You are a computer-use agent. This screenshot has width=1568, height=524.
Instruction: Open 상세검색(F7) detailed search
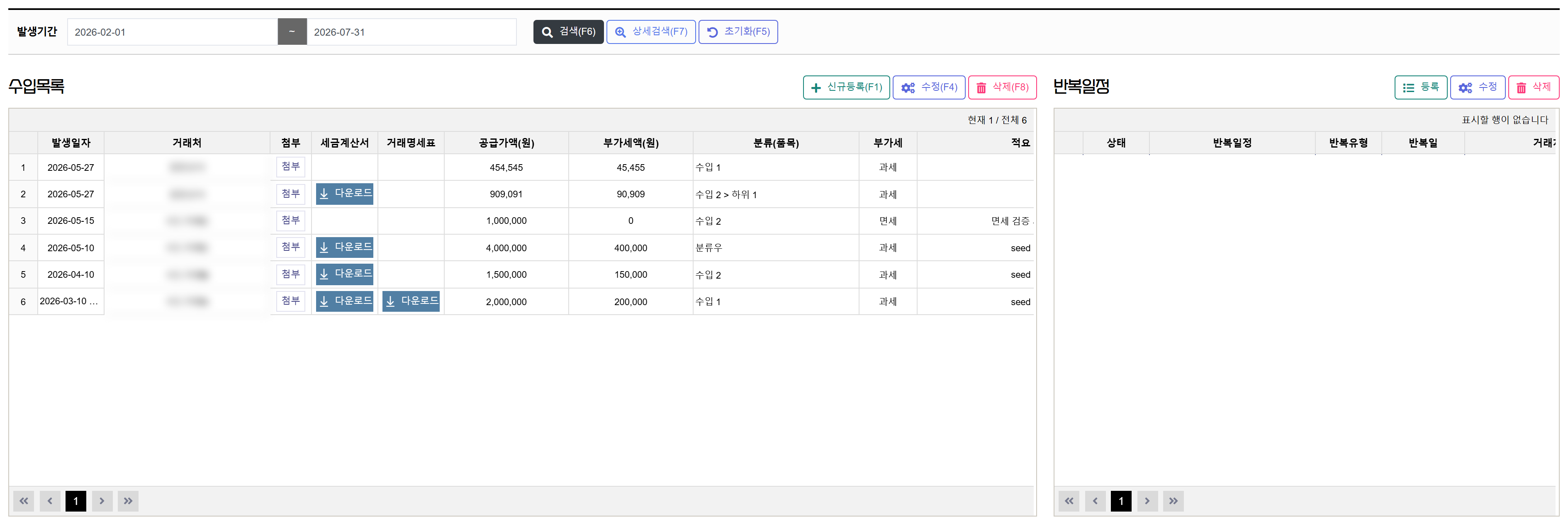651,32
